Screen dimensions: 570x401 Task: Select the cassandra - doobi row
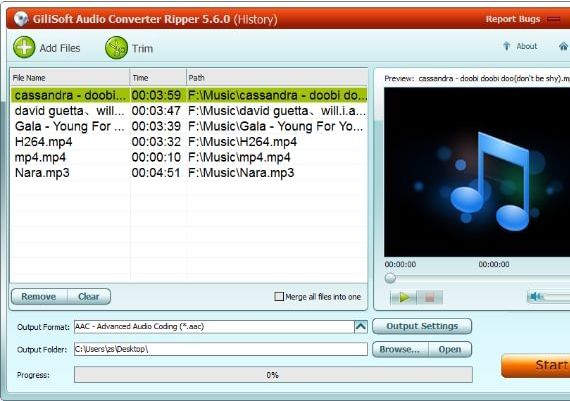pos(189,95)
